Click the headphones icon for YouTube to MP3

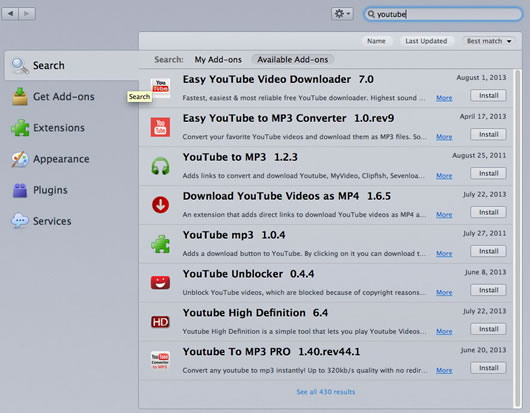tap(160, 166)
